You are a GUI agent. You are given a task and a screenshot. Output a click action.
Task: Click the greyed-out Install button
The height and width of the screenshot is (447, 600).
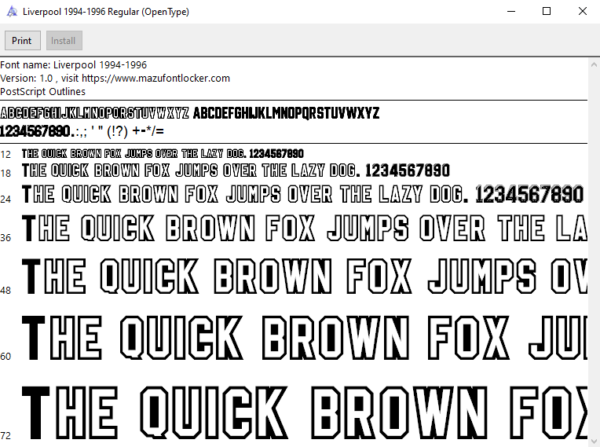[64, 41]
